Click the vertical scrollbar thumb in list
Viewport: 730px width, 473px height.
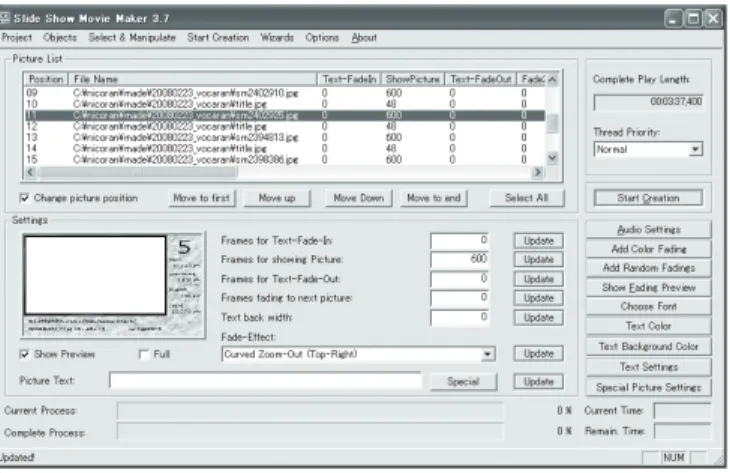click(552, 123)
